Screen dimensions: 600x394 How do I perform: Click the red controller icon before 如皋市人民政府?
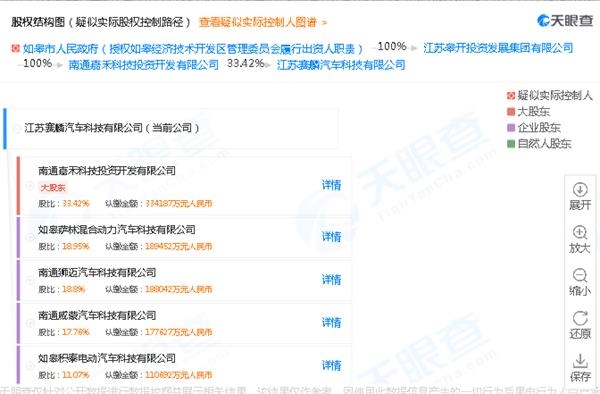tap(15, 48)
